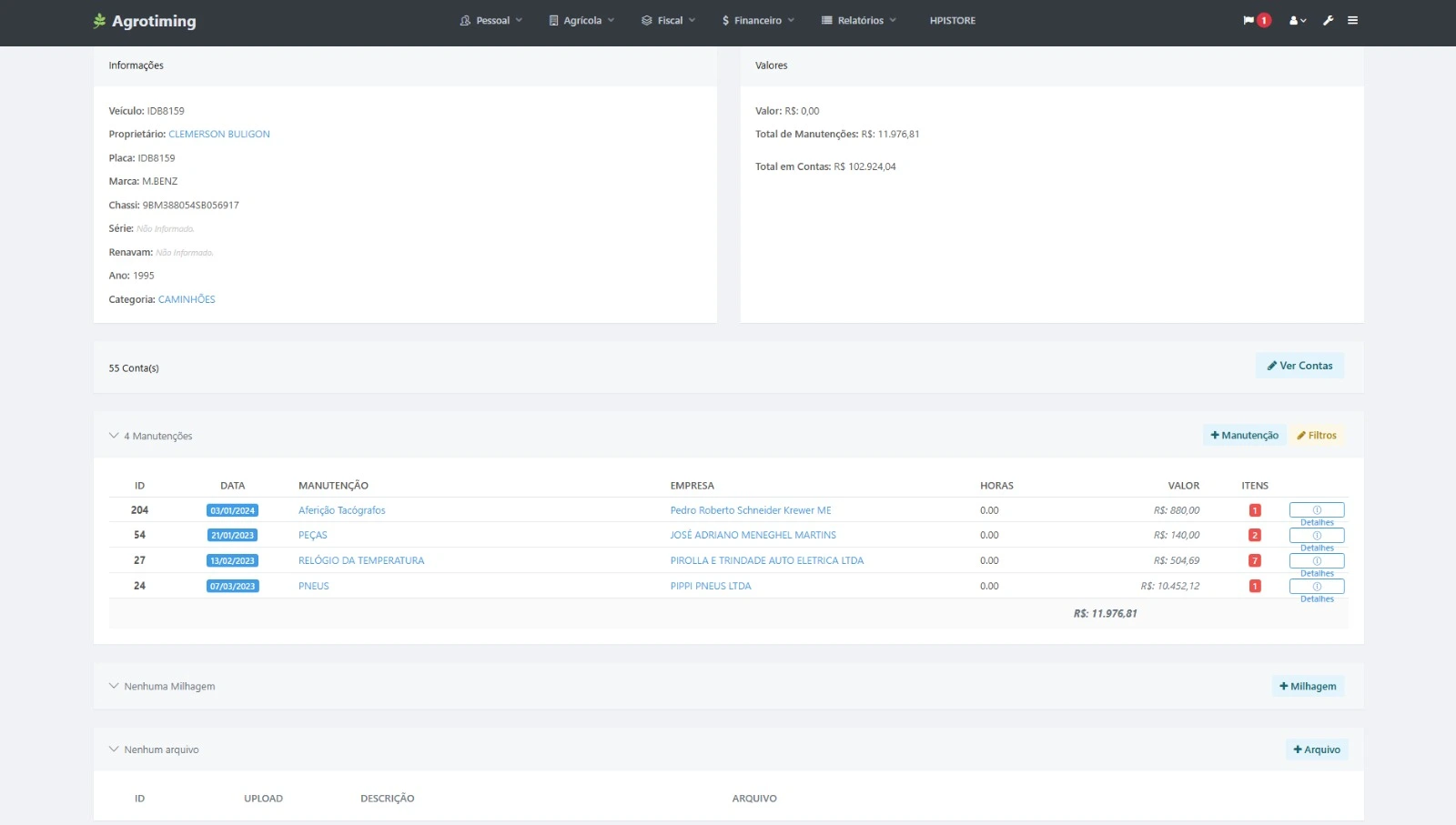This screenshot has width=1456, height=825.
Task: Open the Pessoal menu
Action: [x=491, y=21]
